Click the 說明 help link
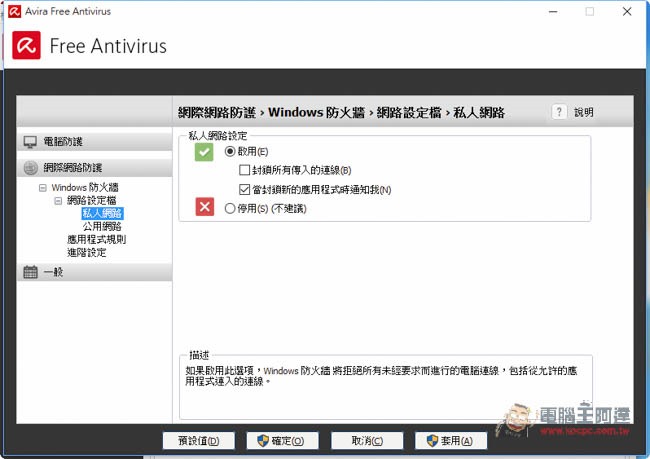The height and width of the screenshot is (459, 650). coord(584,112)
